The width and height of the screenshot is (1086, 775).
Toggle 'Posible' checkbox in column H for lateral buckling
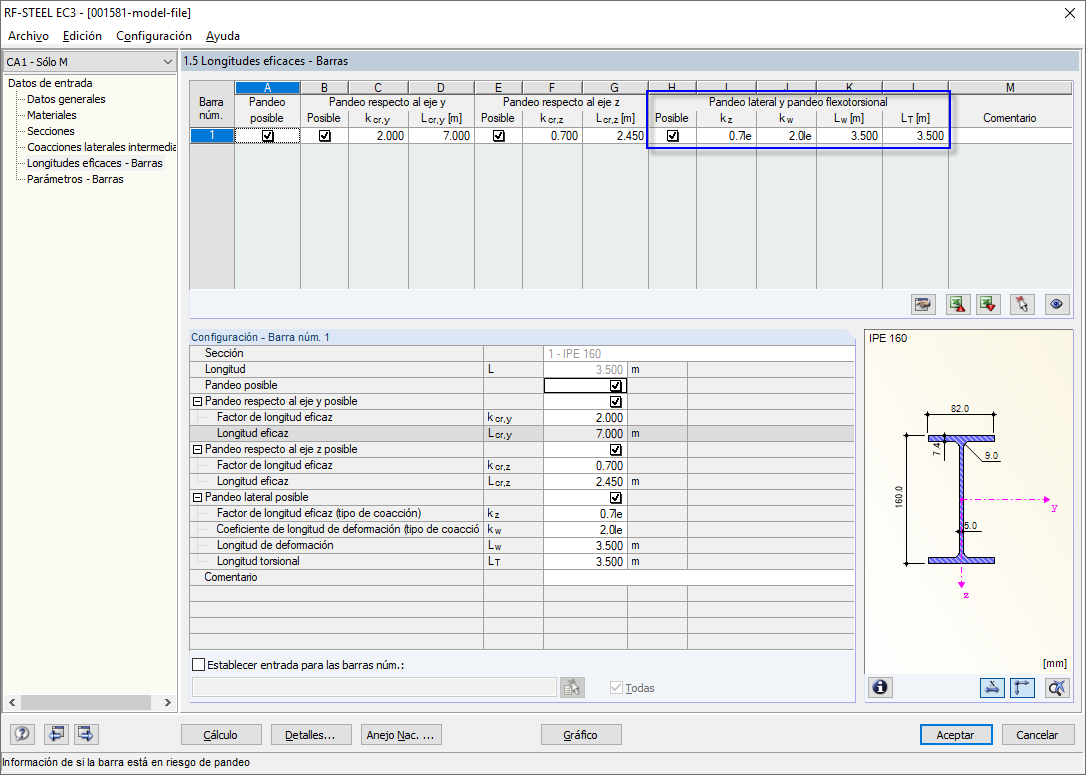[x=672, y=136]
